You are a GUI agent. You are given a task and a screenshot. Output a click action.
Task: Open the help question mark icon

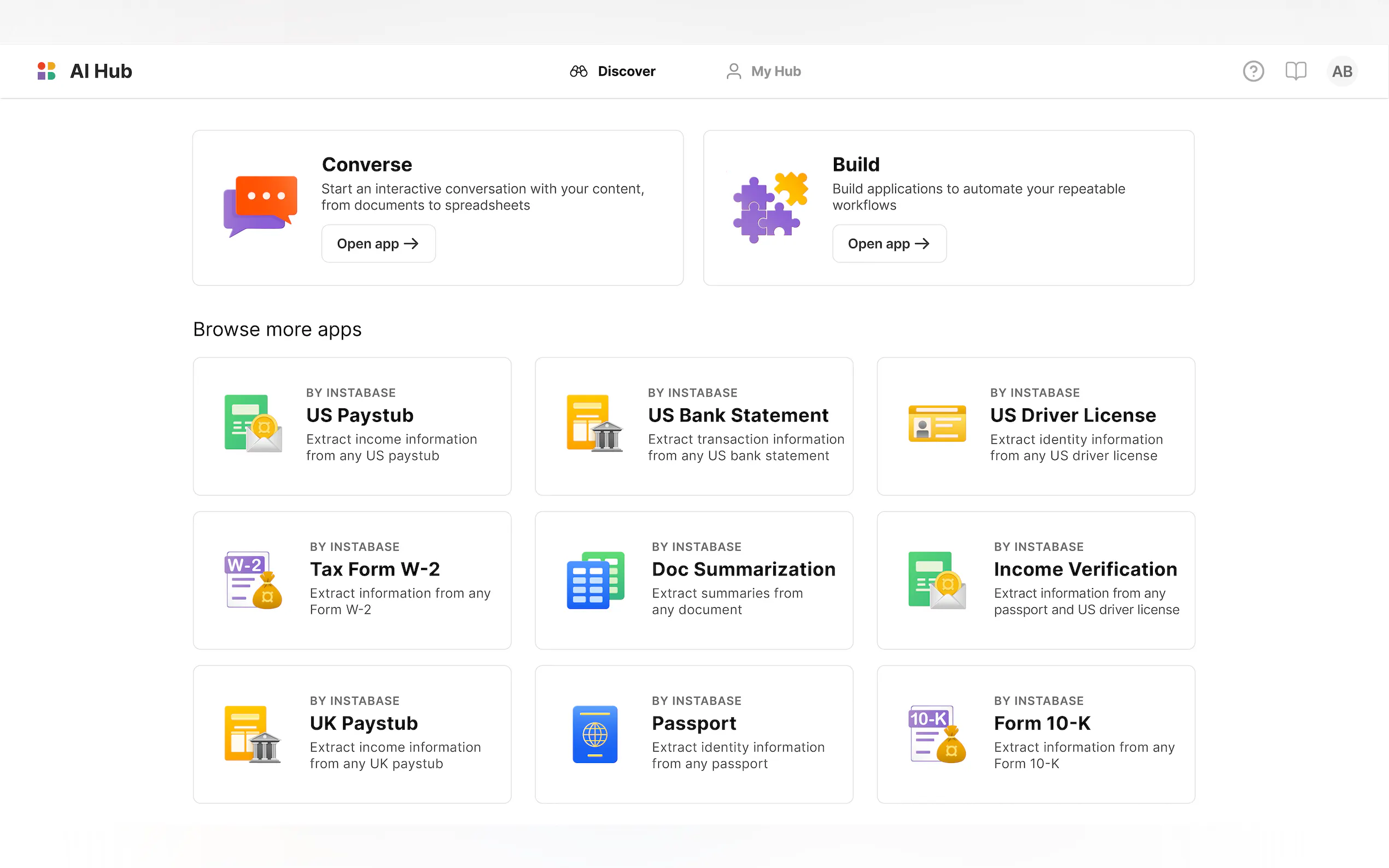[x=1253, y=71]
